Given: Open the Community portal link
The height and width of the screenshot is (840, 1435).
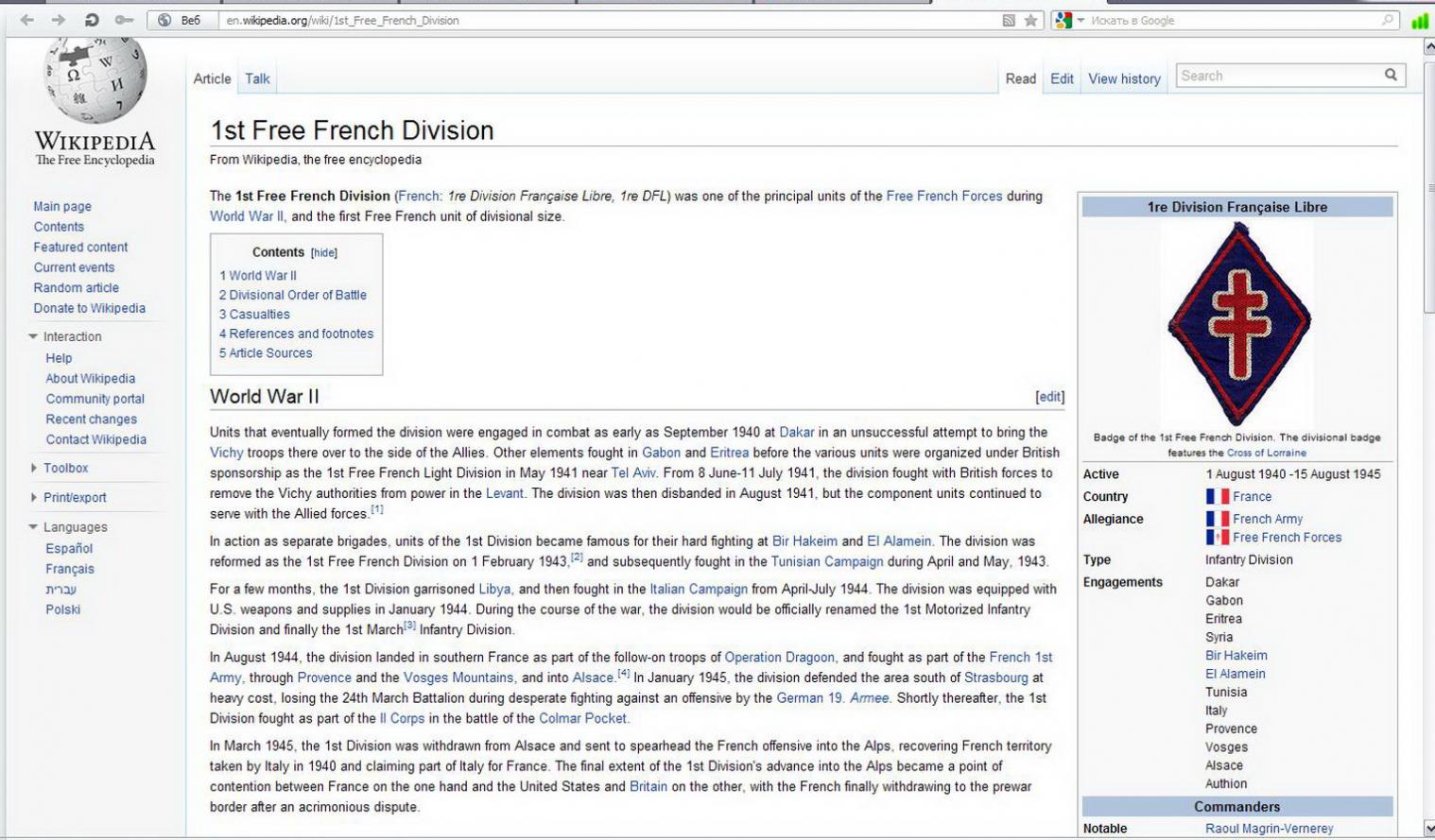Looking at the screenshot, I should (x=95, y=399).
